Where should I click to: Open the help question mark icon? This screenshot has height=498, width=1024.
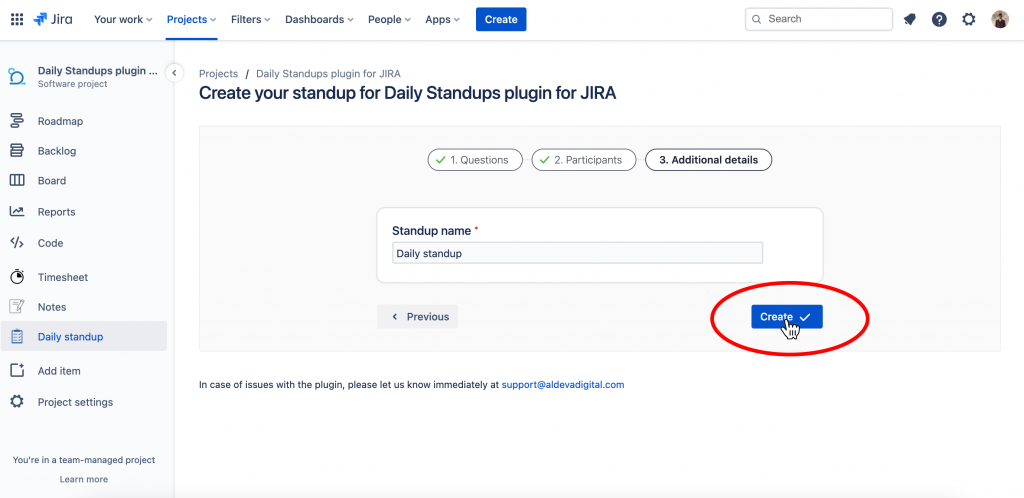click(x=939, y=20)
